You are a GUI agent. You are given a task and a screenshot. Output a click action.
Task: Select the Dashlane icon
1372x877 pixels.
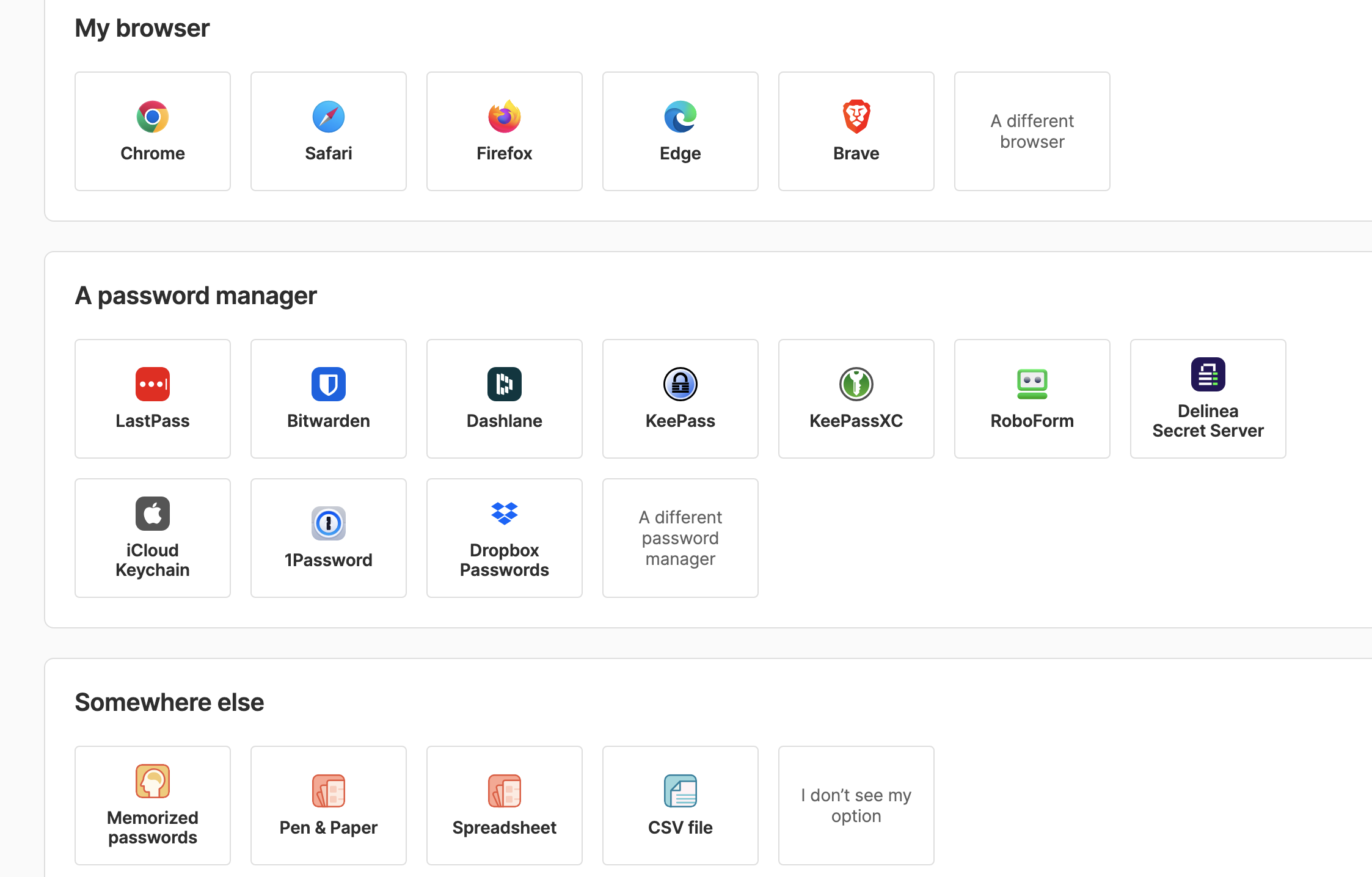(x=505, y=384)
